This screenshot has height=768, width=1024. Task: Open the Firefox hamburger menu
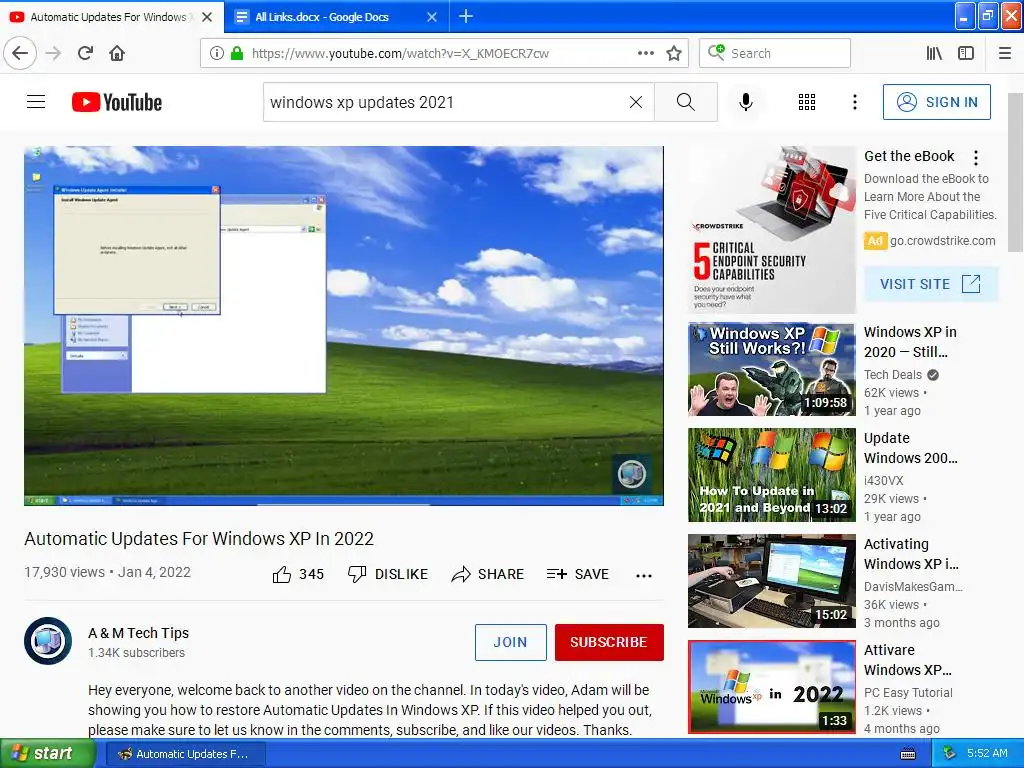pos(1005,53)
